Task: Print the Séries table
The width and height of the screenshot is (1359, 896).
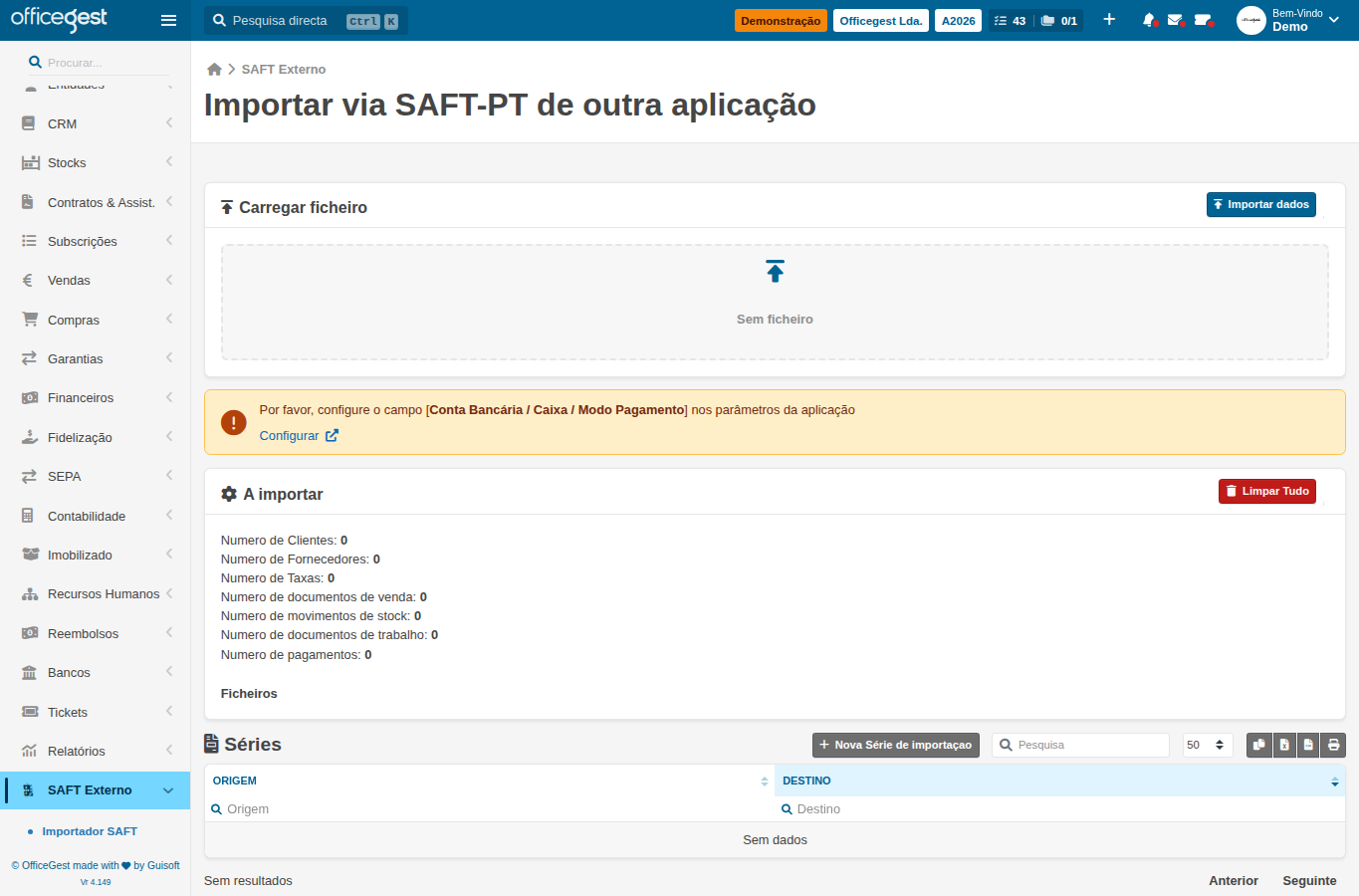Action: click(1333, 745)
